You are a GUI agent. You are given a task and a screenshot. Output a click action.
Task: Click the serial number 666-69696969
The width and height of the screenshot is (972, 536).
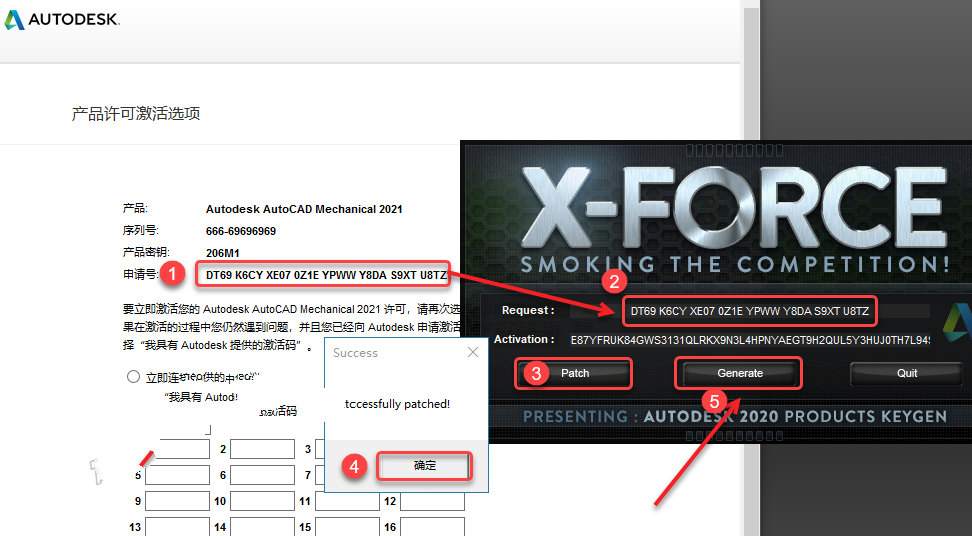tap(241, 231)
